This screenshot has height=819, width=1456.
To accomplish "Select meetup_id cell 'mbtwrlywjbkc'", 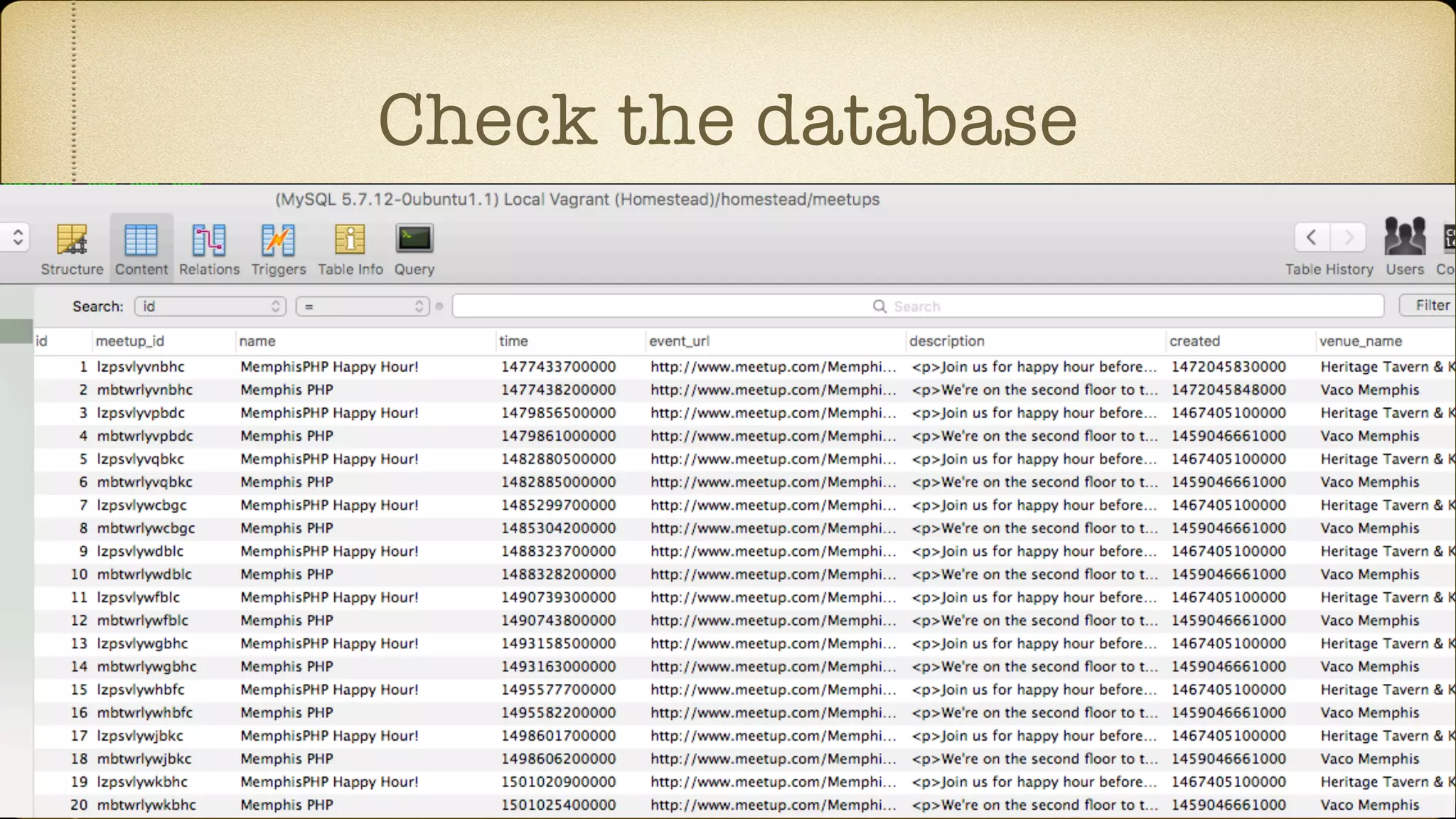I will pyautogui.click(x=144, y=759).
